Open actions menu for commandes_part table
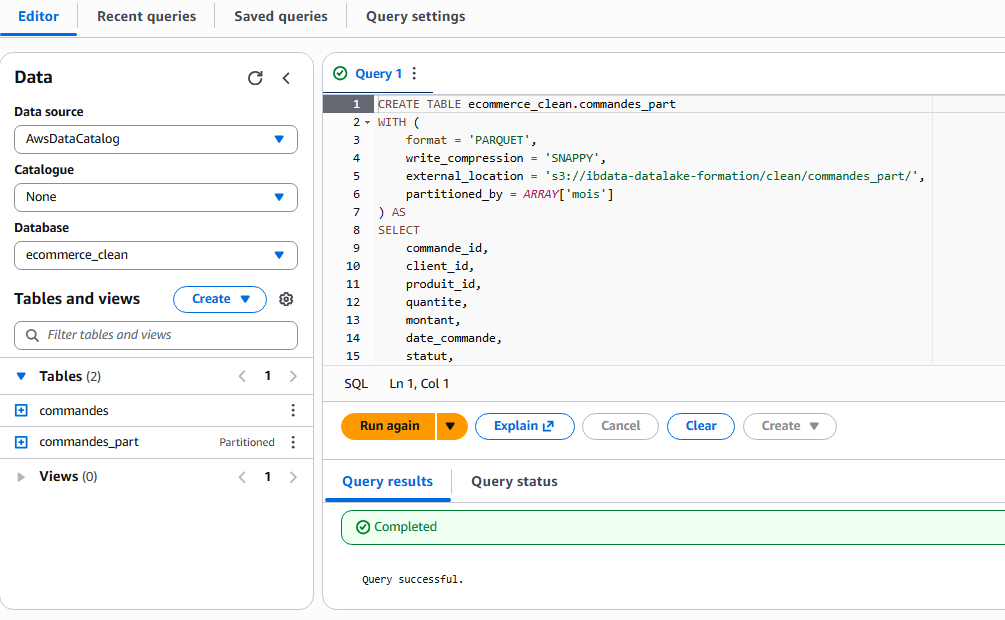The image size is (1005, 620). pos(293,442)
